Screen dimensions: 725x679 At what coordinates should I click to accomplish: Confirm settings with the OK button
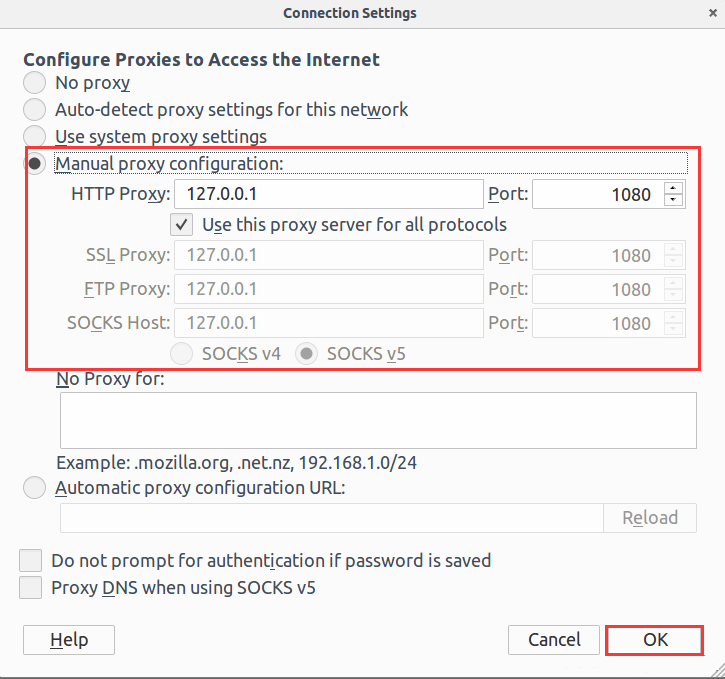(654, 640)
